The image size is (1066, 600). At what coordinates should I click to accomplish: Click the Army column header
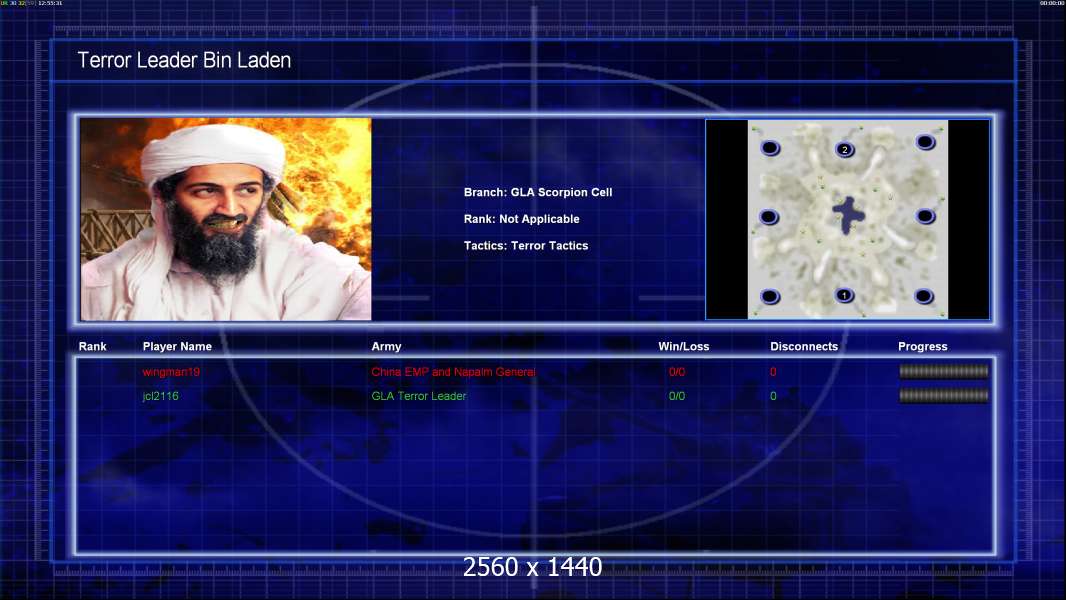386,347
